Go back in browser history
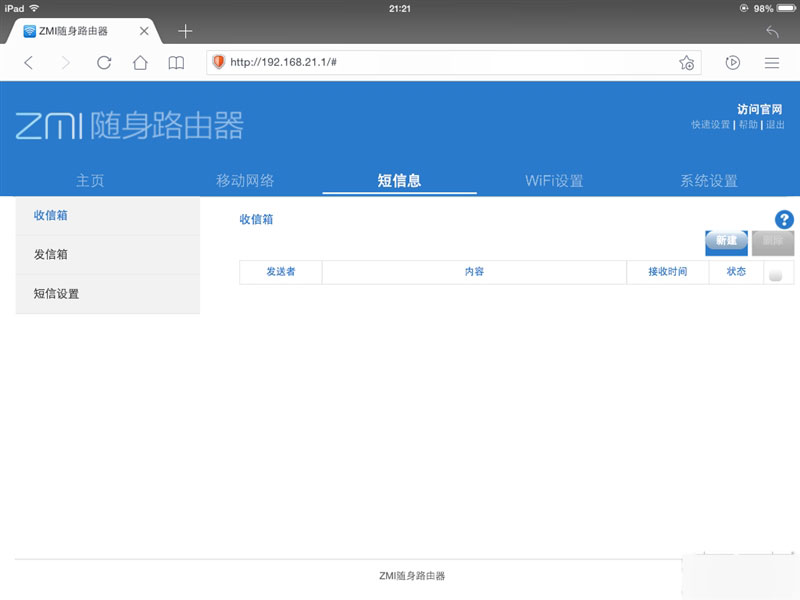The width and height of the screenshot is (800, 600). point(28,62)
